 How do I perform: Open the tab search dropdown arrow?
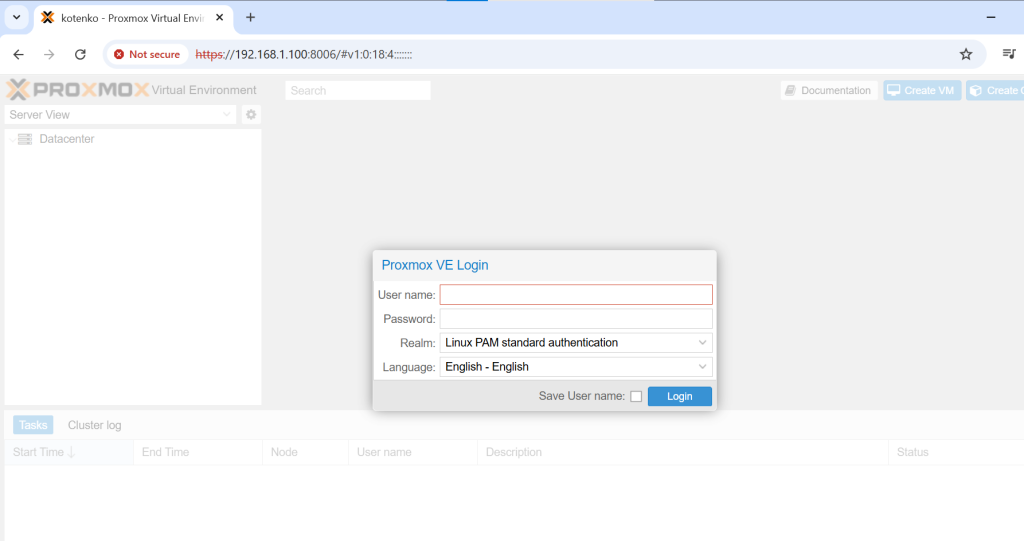coord(16,18)
